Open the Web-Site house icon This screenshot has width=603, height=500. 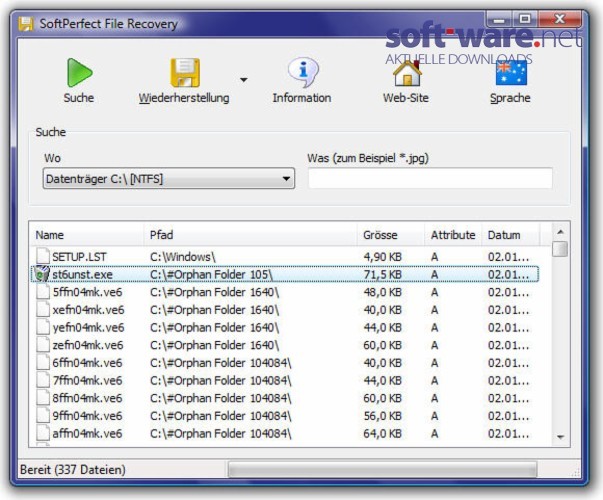pos(407,73)
